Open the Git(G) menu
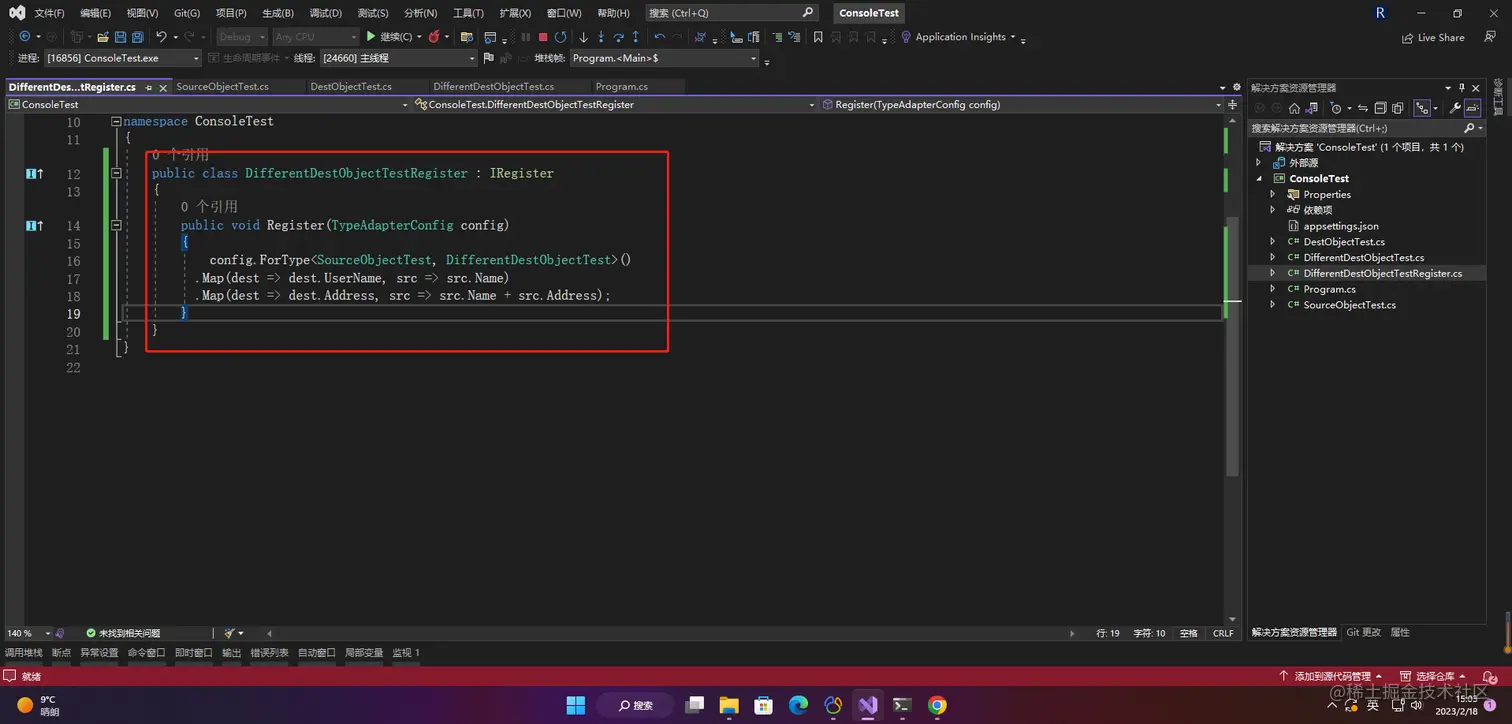 187,13
